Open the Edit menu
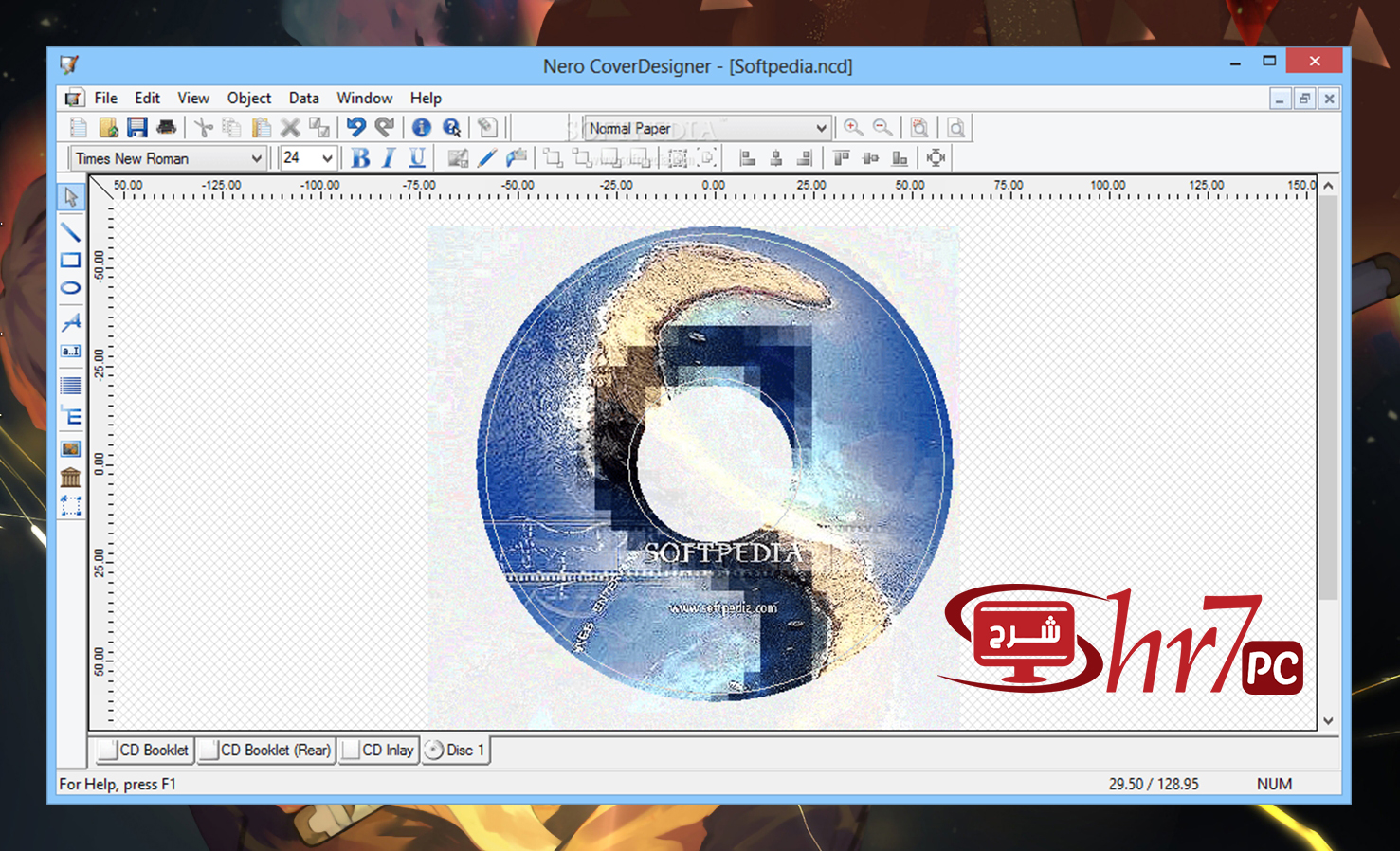Viewport: 1400px width, 851px height. click(147, 98)
